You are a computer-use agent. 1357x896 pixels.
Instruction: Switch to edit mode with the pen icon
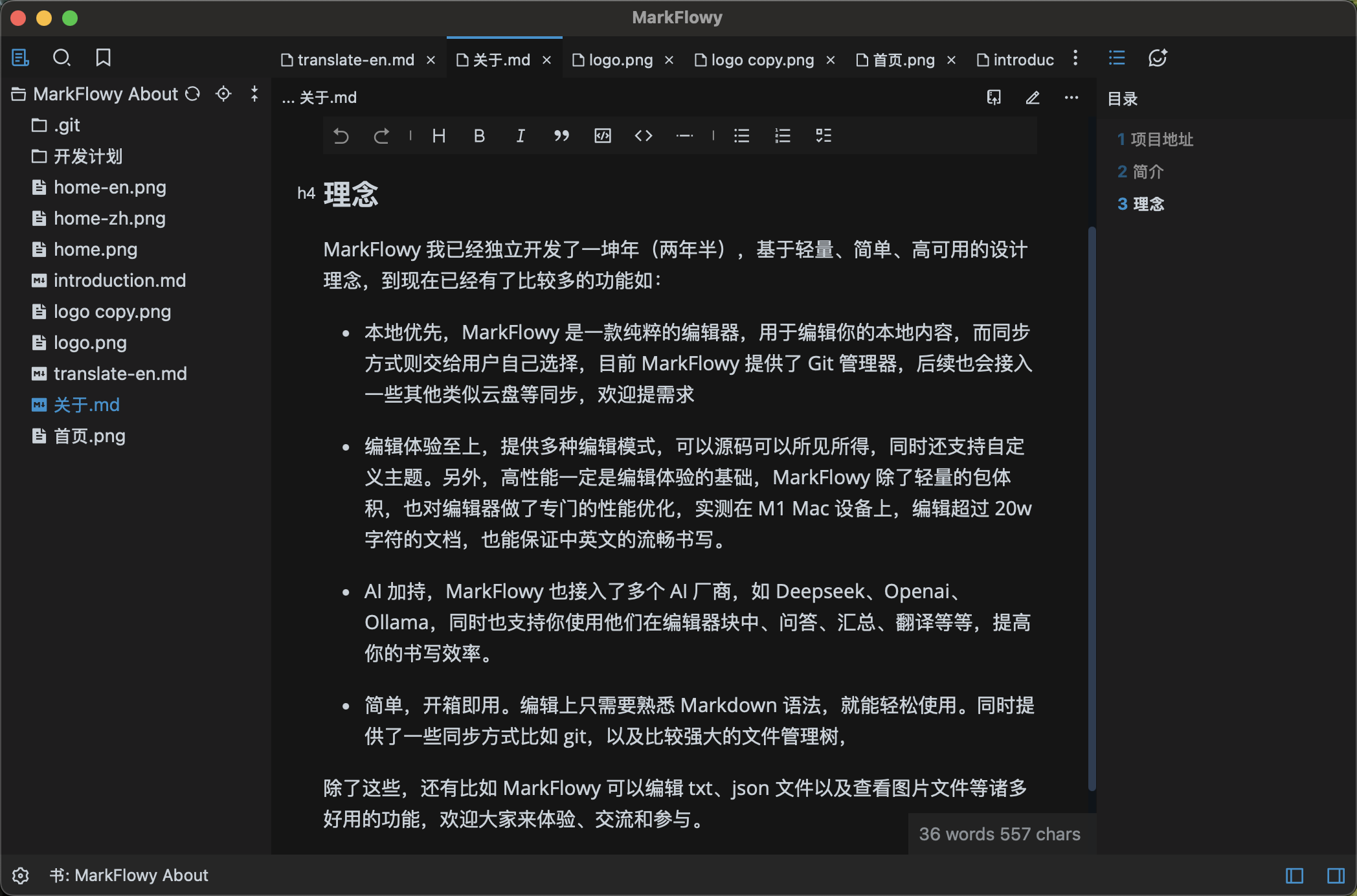(x=1033, y=97)
